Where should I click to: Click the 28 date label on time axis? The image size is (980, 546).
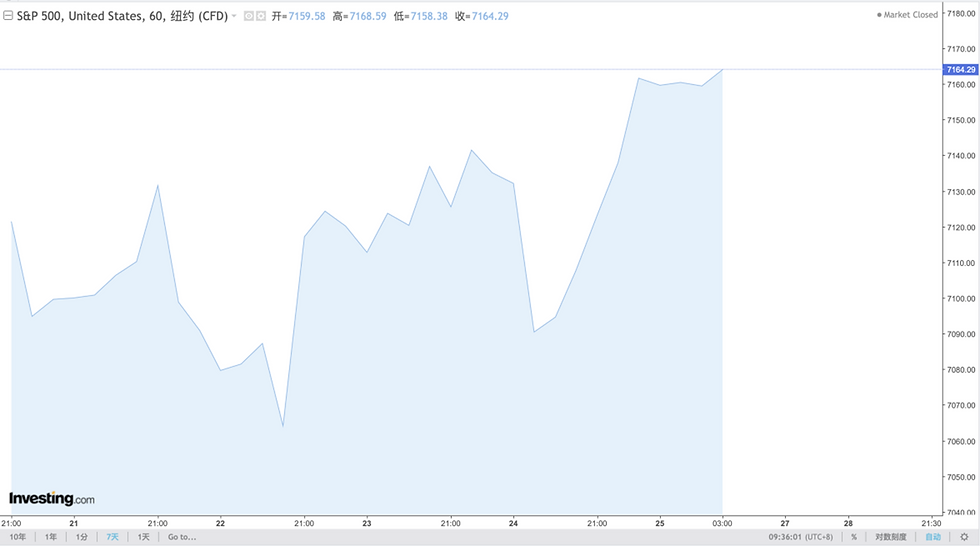click(x=848, y=524)
